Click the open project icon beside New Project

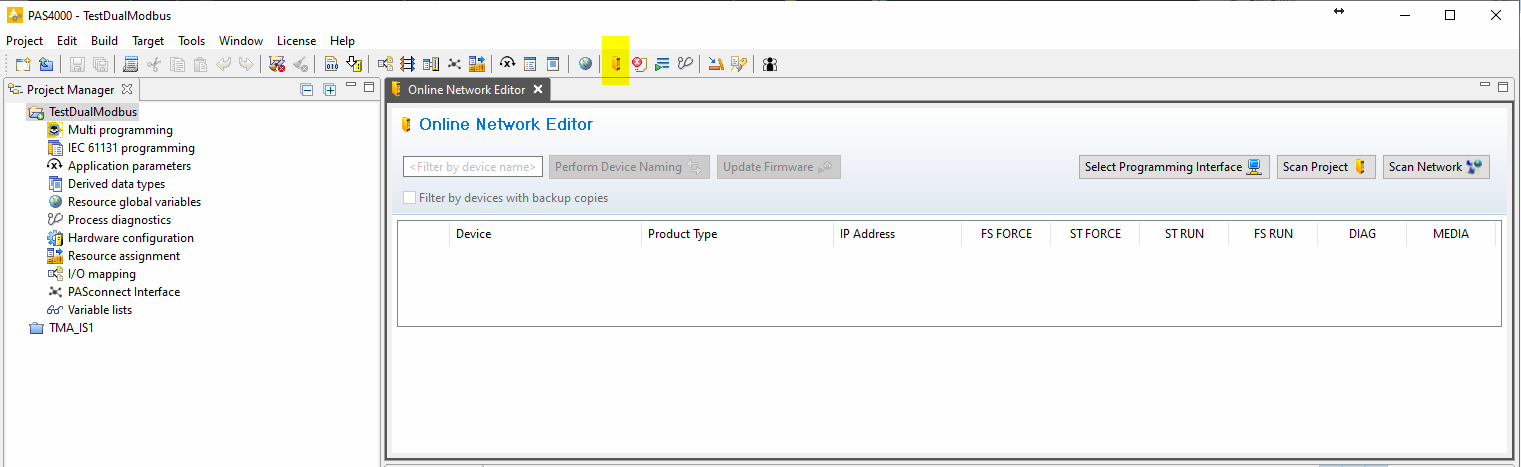point(46,64)
